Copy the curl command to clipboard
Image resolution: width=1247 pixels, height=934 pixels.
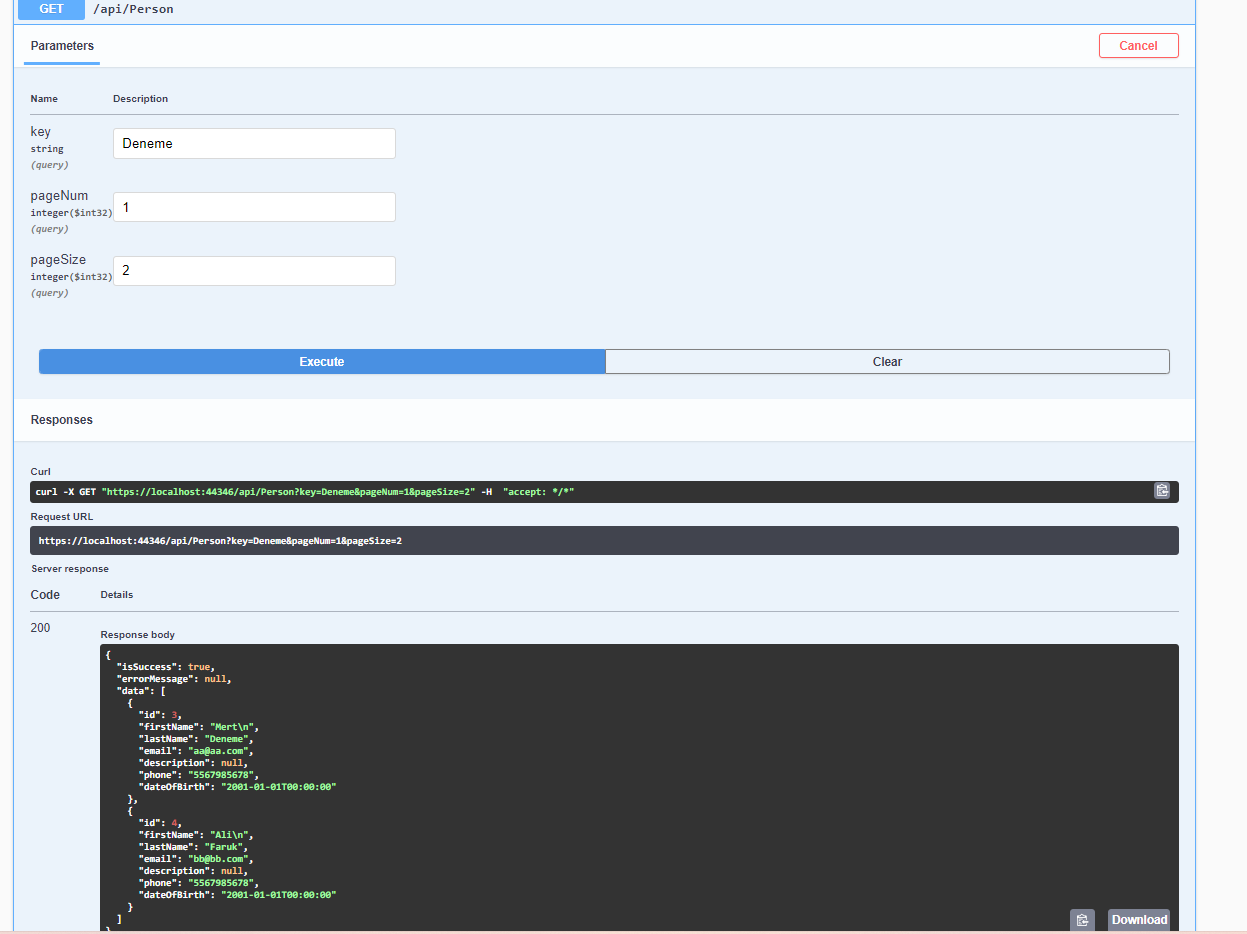tap(1162, 491)
